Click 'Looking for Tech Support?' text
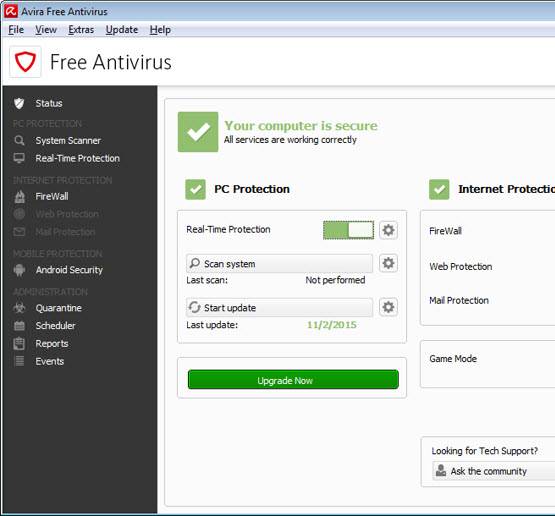This screenshot has height=516, width=555. [x=485, y=451]
